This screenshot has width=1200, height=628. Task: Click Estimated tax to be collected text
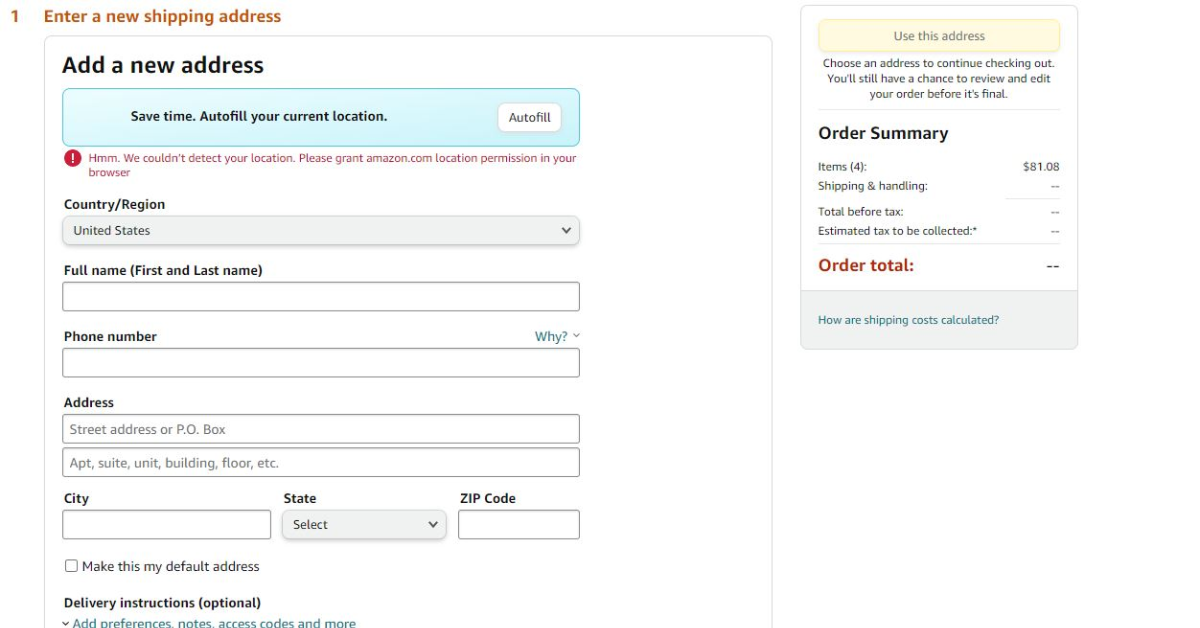[897, 231]
